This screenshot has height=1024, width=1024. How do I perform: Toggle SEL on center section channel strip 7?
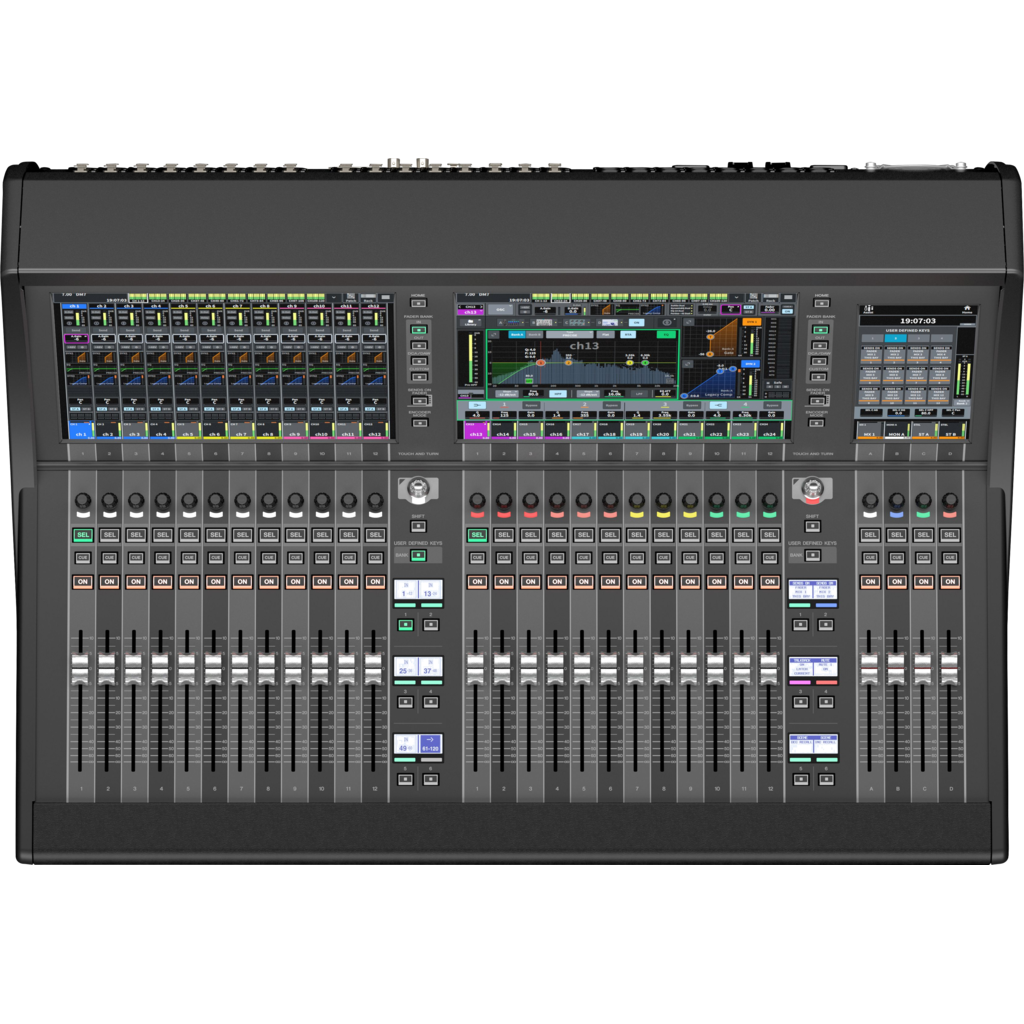pyautogui.click(x=636, y=535)
